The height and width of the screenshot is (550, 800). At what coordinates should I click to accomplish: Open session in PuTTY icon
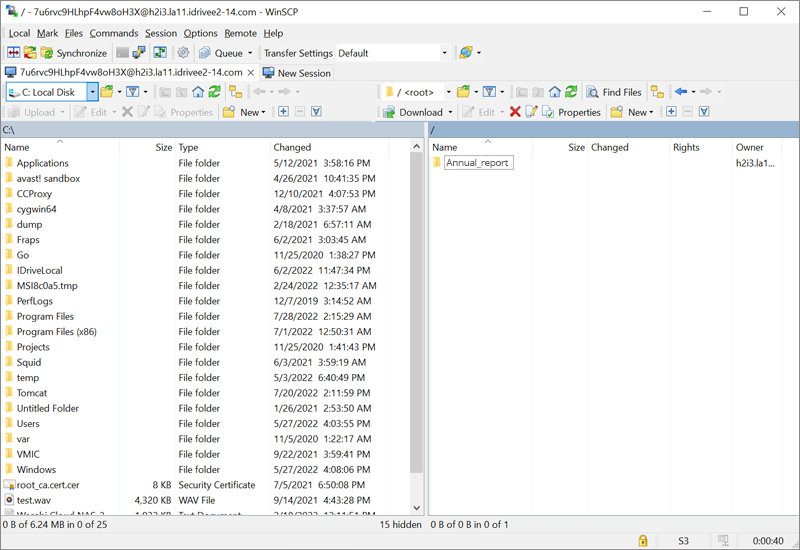[139, 53]
